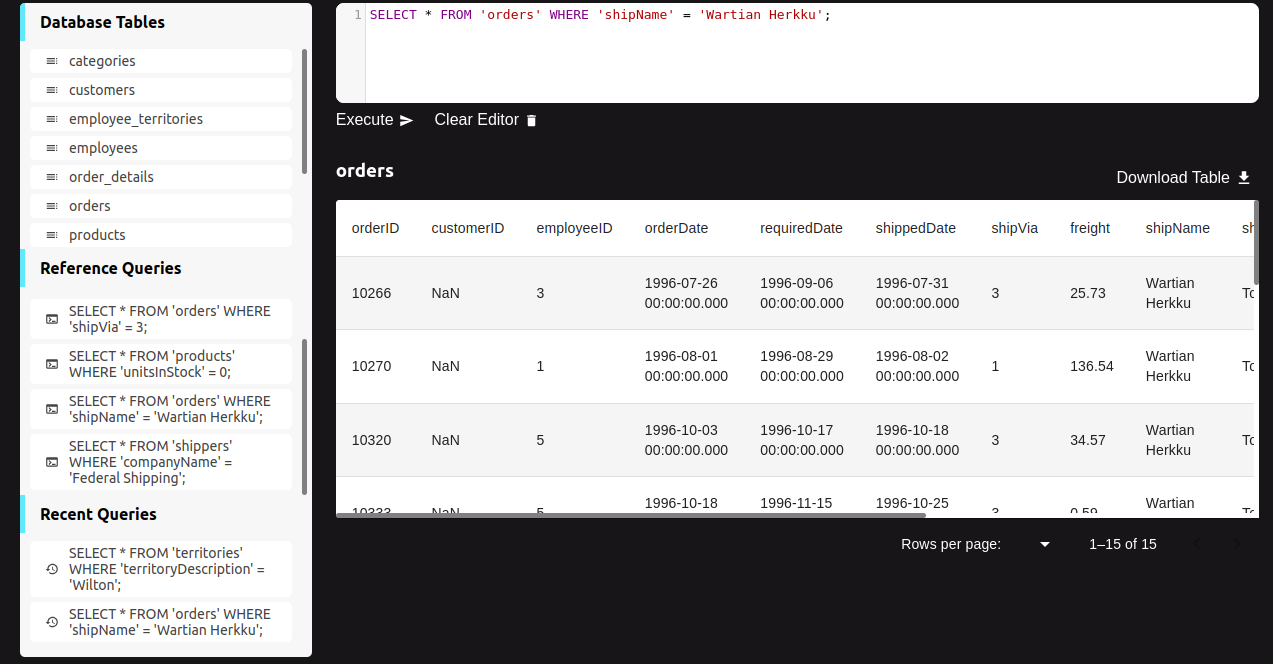
Task: Load reference query for Federal Shipping
Action: click(161, 462)
